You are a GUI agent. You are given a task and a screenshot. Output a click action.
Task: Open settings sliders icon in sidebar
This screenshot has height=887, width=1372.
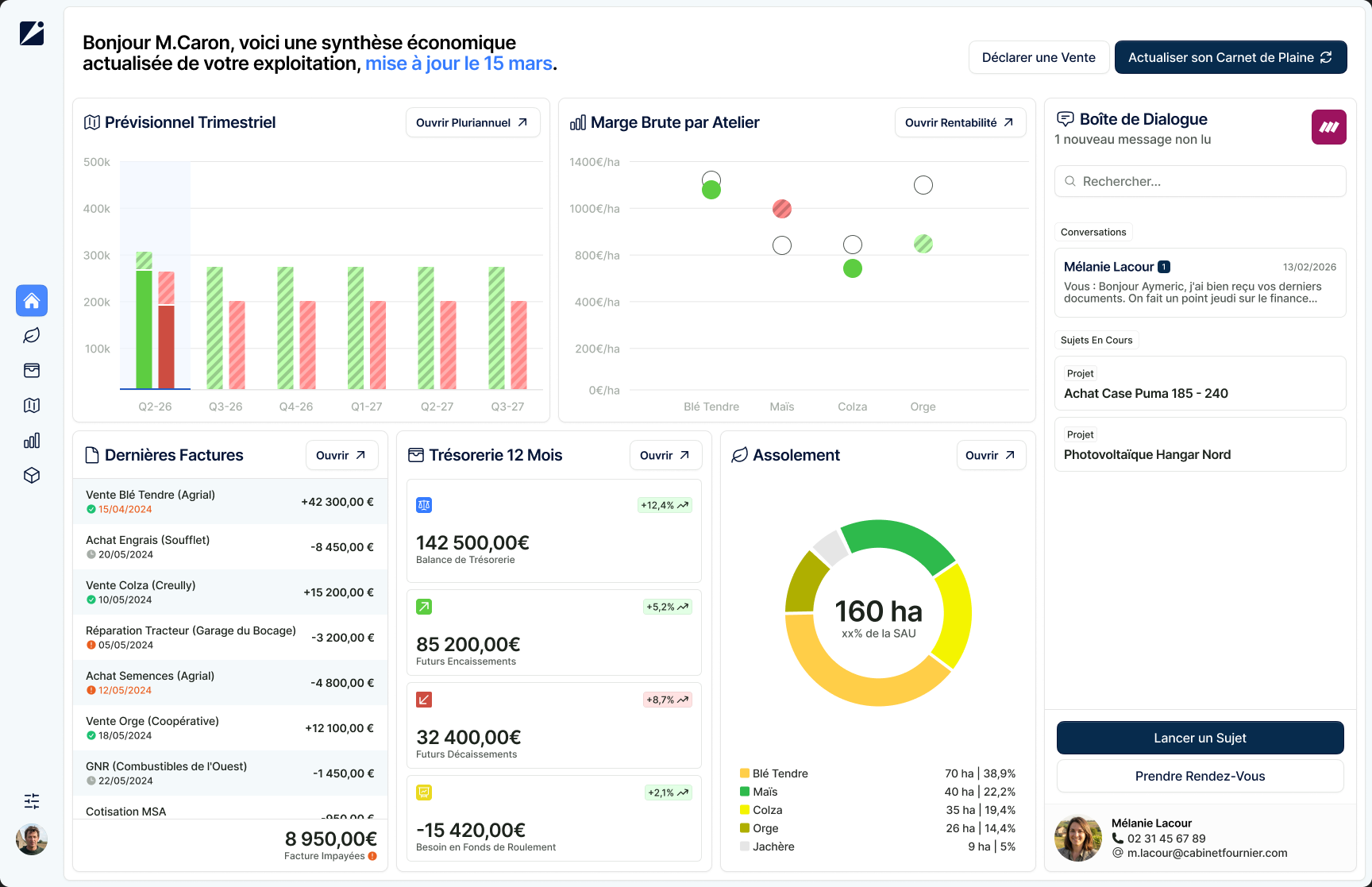click(x=32, y=801)
